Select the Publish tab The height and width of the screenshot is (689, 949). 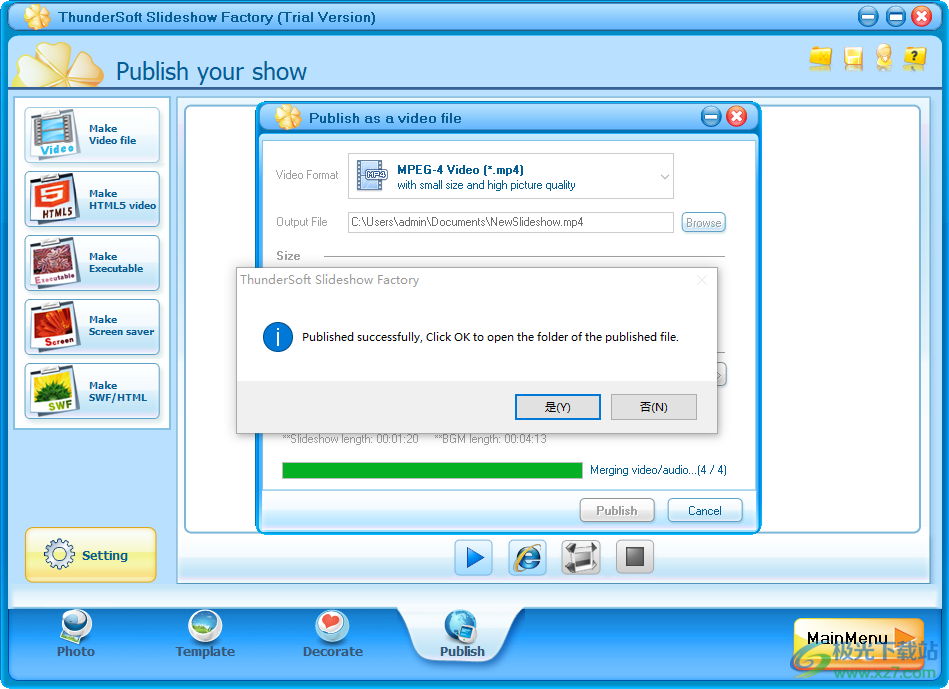point(462,634)
